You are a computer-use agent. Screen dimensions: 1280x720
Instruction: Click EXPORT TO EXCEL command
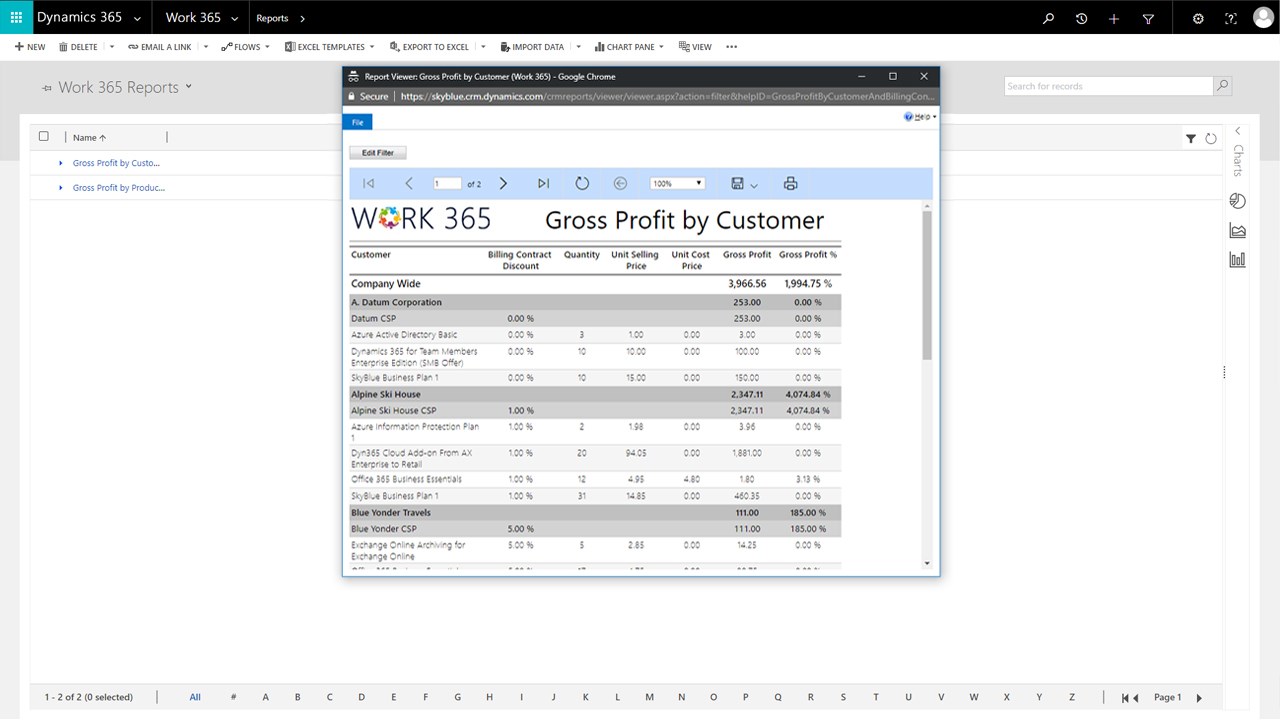tap(429, 47)
